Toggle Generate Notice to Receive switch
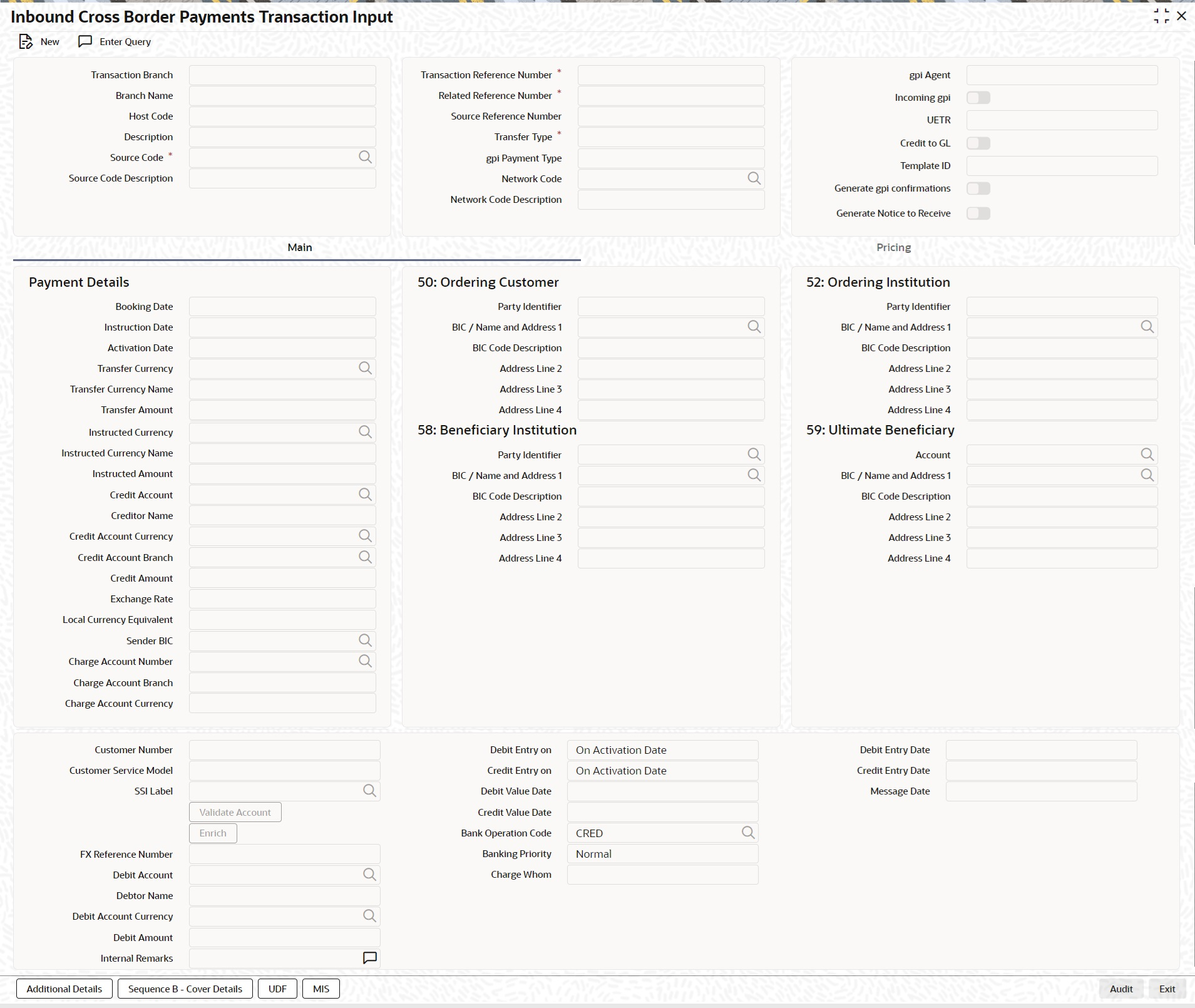 (978, 213)
